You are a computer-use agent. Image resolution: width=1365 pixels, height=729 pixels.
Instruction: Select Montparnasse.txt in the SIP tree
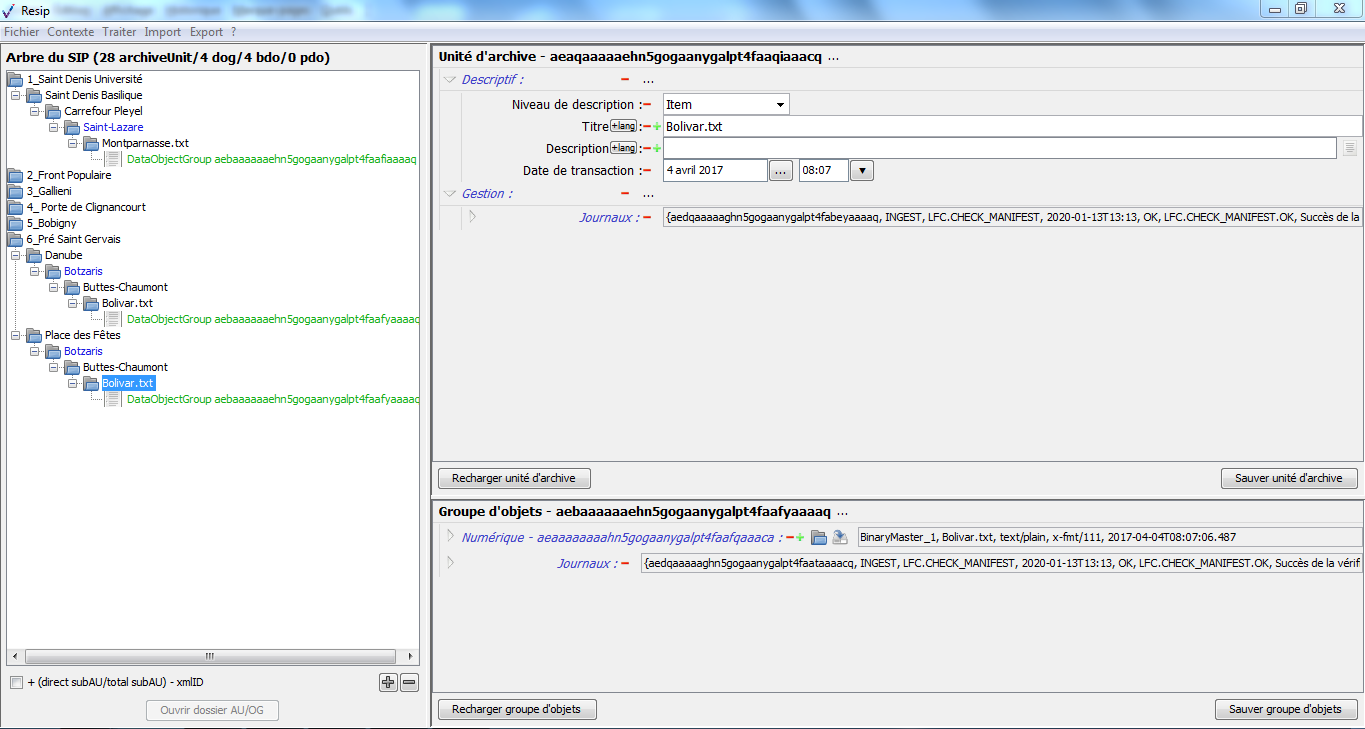(x=145, y=143)
